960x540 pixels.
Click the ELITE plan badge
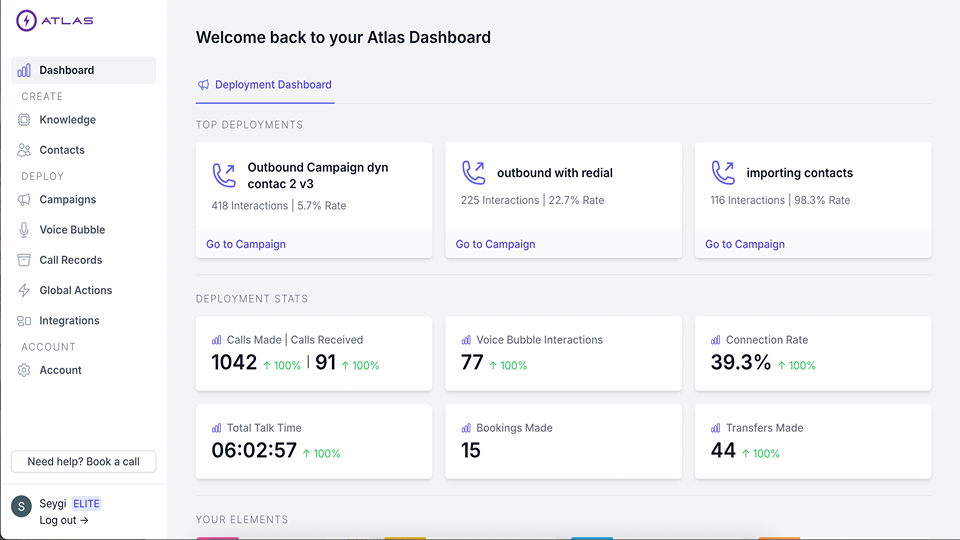(86, 504)
